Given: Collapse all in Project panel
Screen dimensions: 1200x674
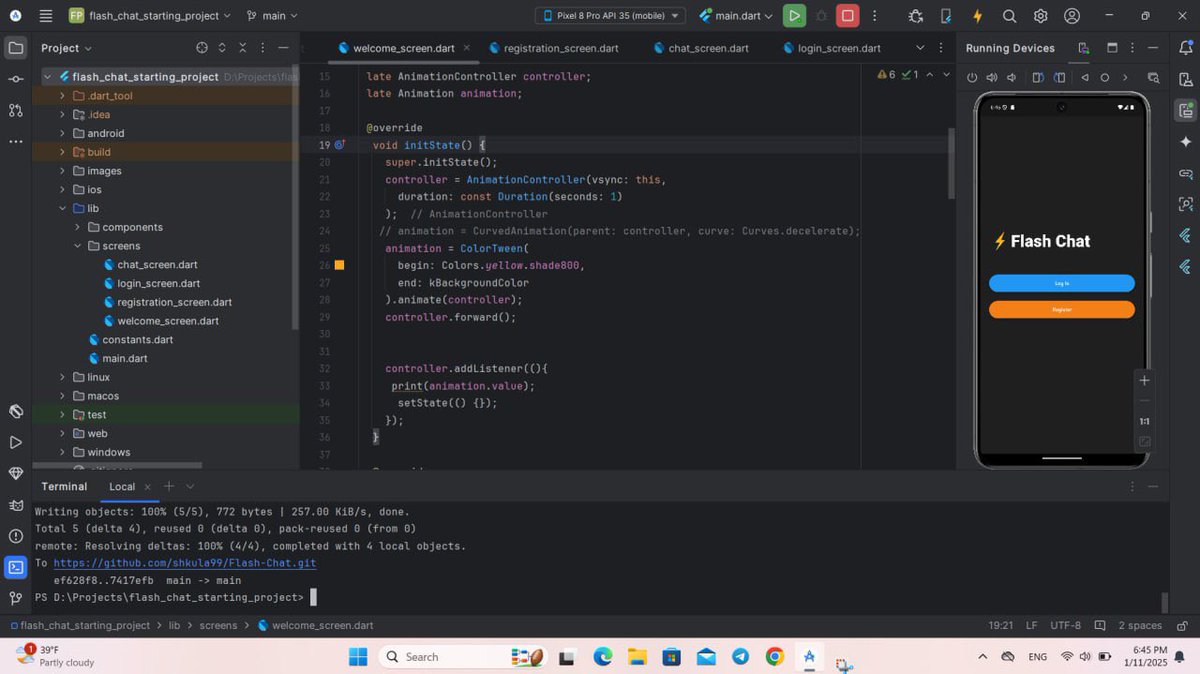Looking at the screenshot, I should click(242, 48).
